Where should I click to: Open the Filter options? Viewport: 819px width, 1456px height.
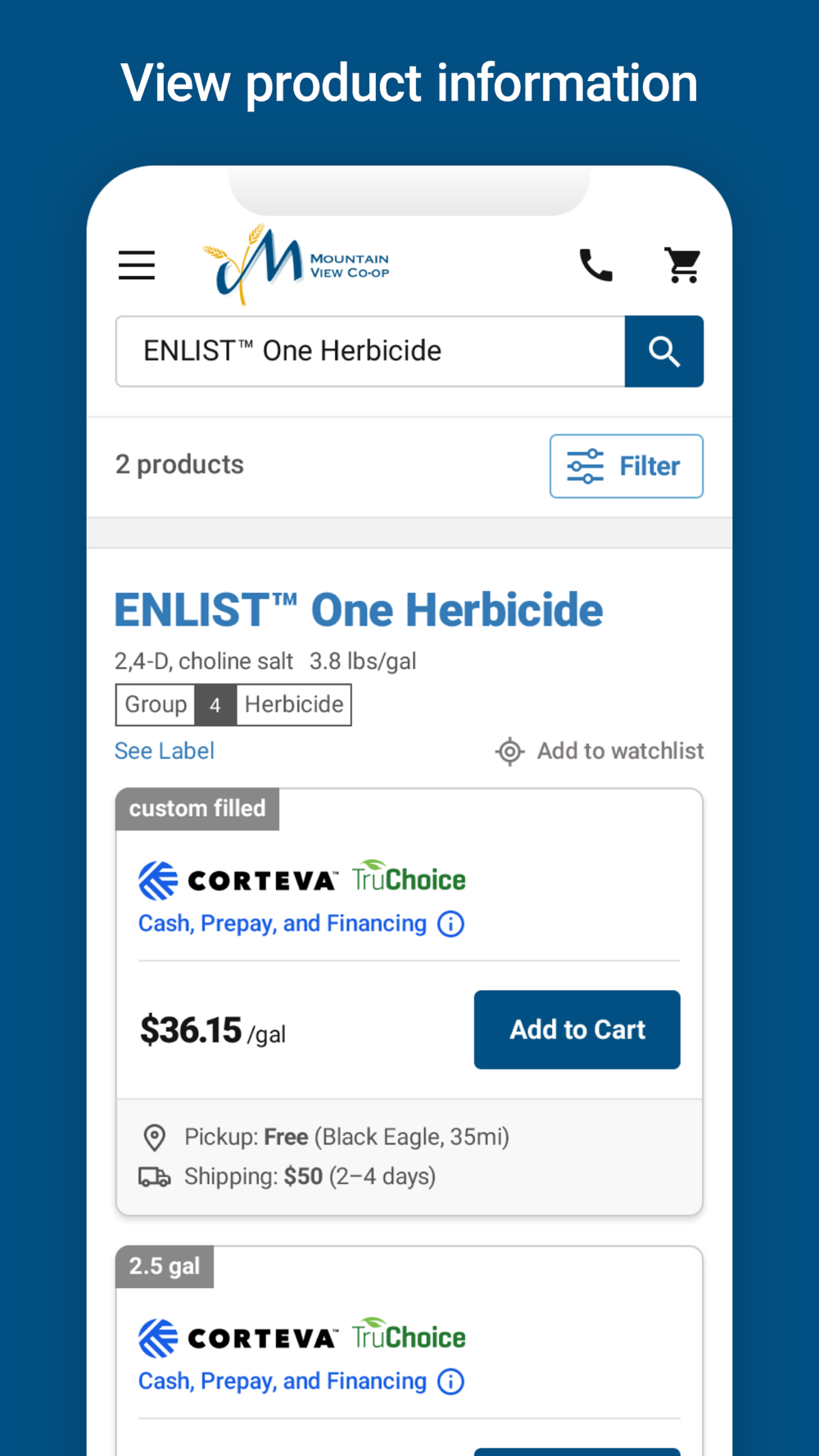(x=627, y=466)
